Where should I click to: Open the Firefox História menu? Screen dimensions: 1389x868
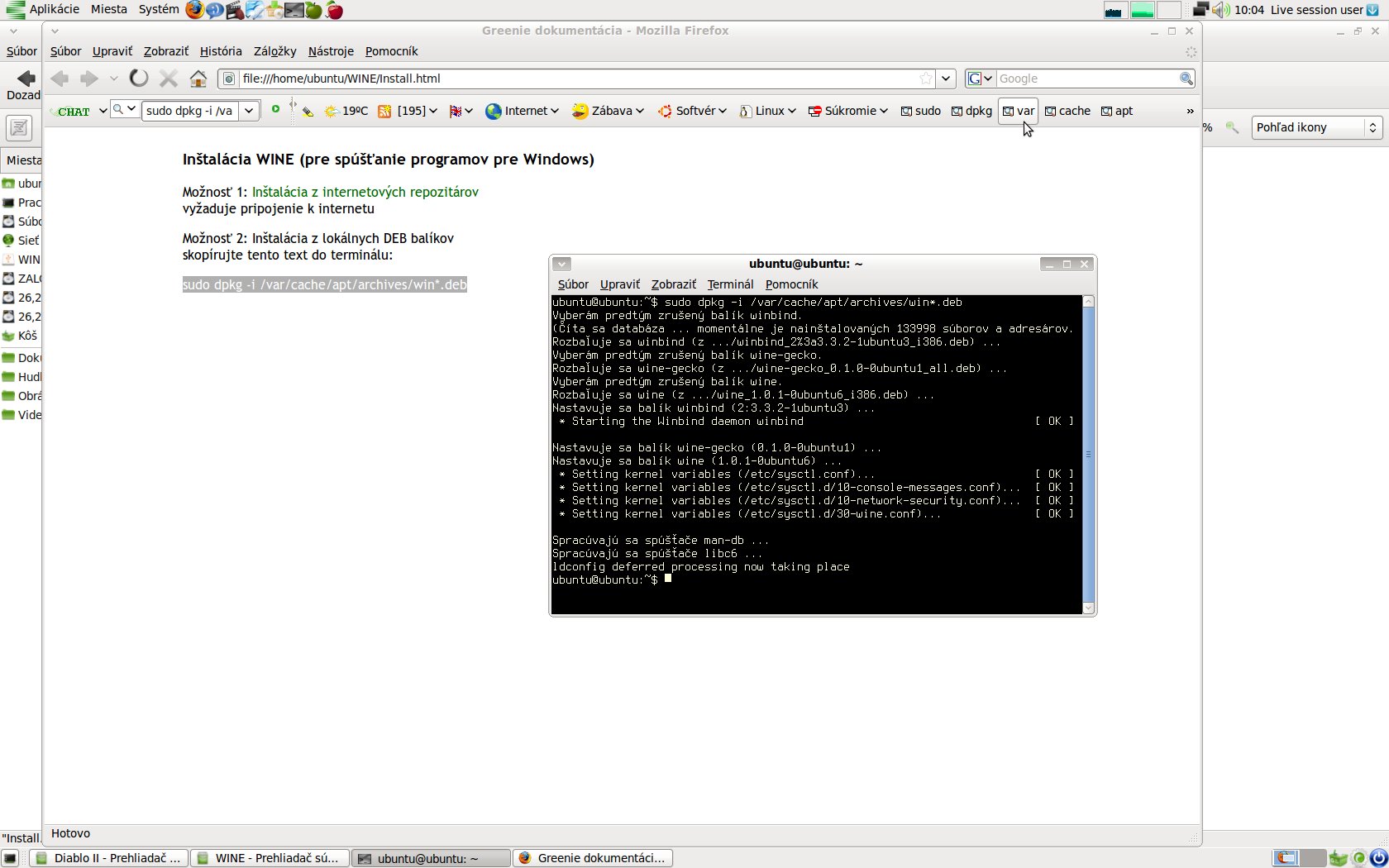(x=221, y=51)
